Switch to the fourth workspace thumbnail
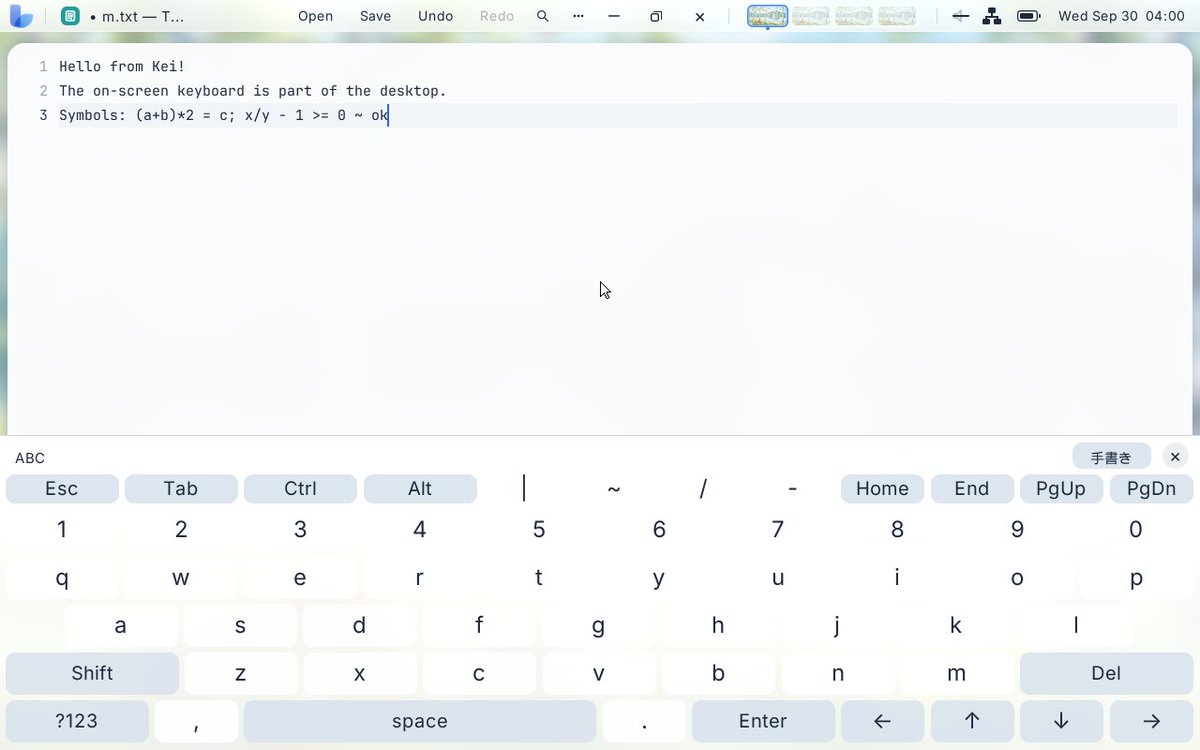Viewport: 1200px width, 750px height. (897, 16)
